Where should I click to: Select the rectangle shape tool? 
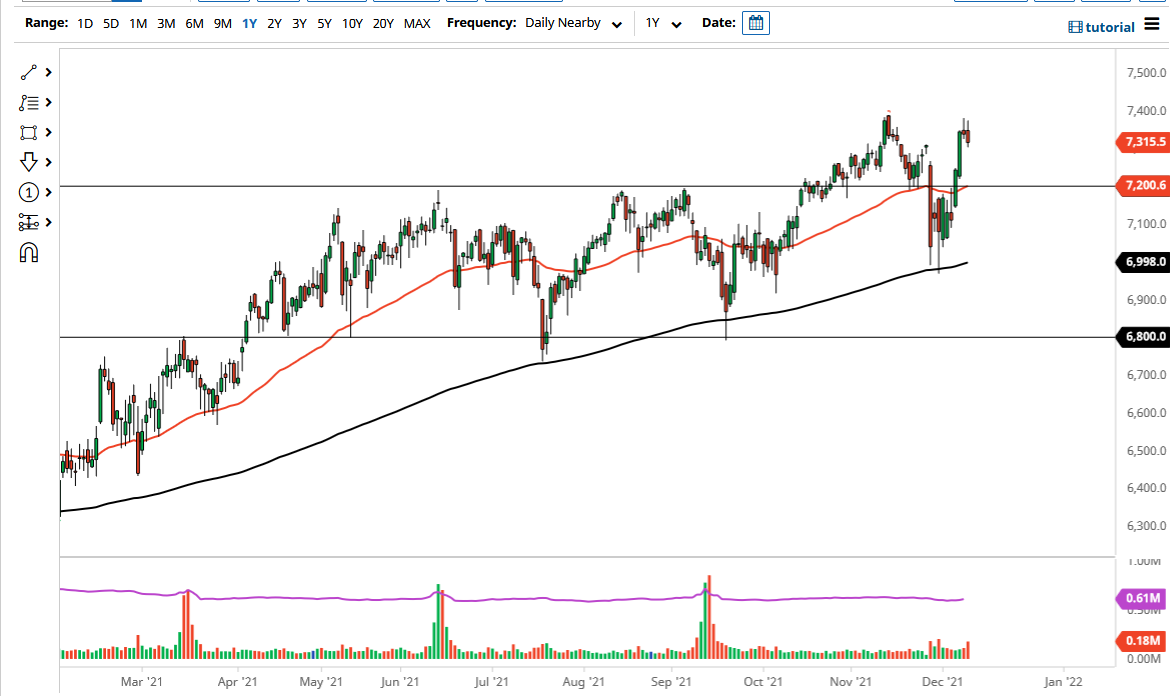coord(27,132)
